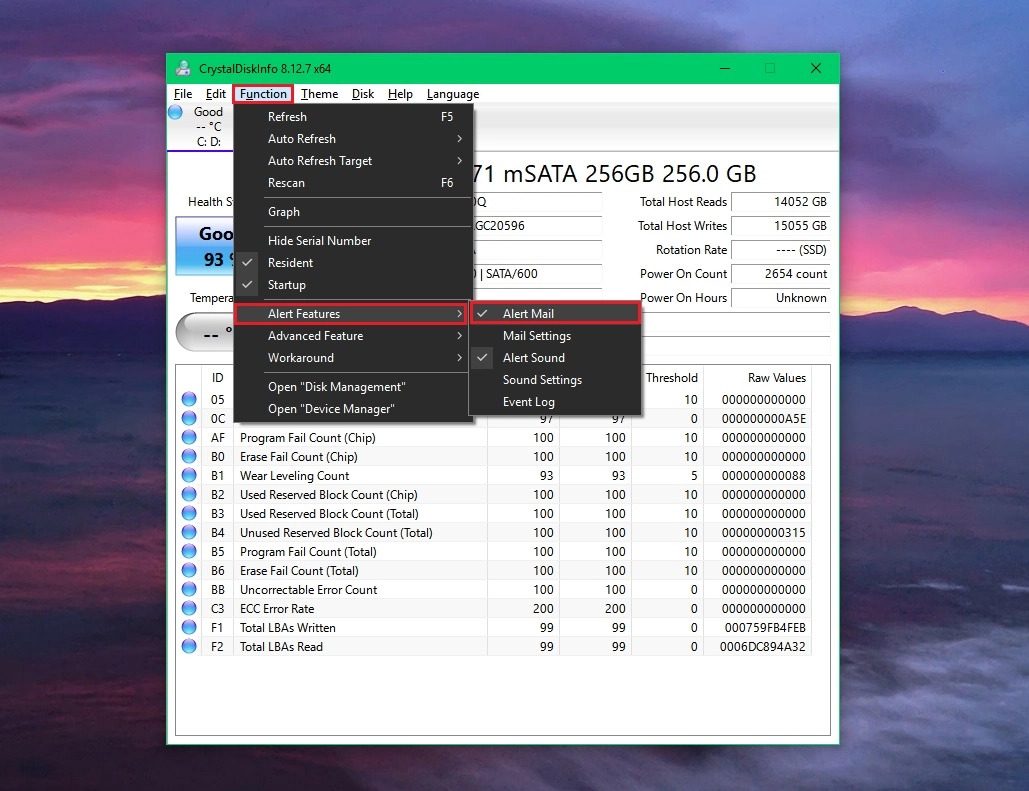Image resolution: width=1029 pixels, height=791 pixels.
Task: Click the status orb for Erase Fail Count (Chip)
Action: tap(189, 456)
